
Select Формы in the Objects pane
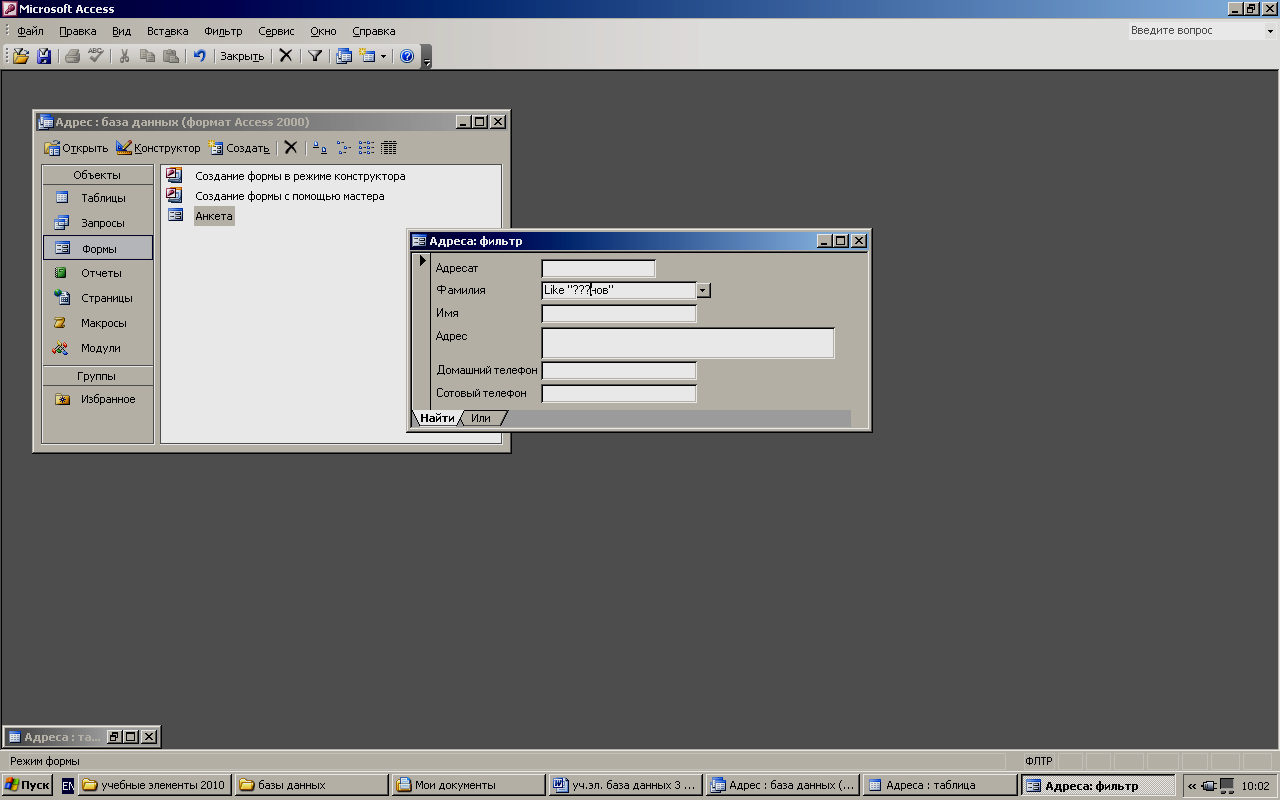tap(98, 248)
